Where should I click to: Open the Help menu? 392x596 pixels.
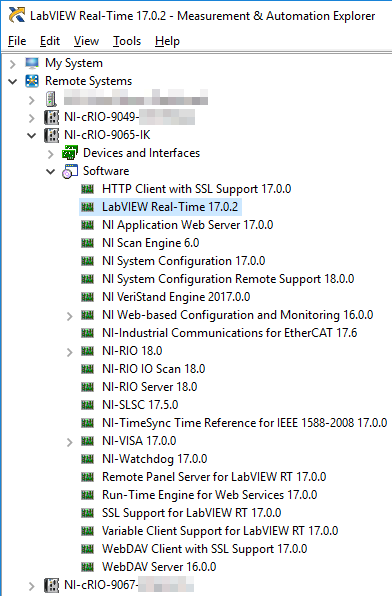pyautogui.click(x=167, y=41)
